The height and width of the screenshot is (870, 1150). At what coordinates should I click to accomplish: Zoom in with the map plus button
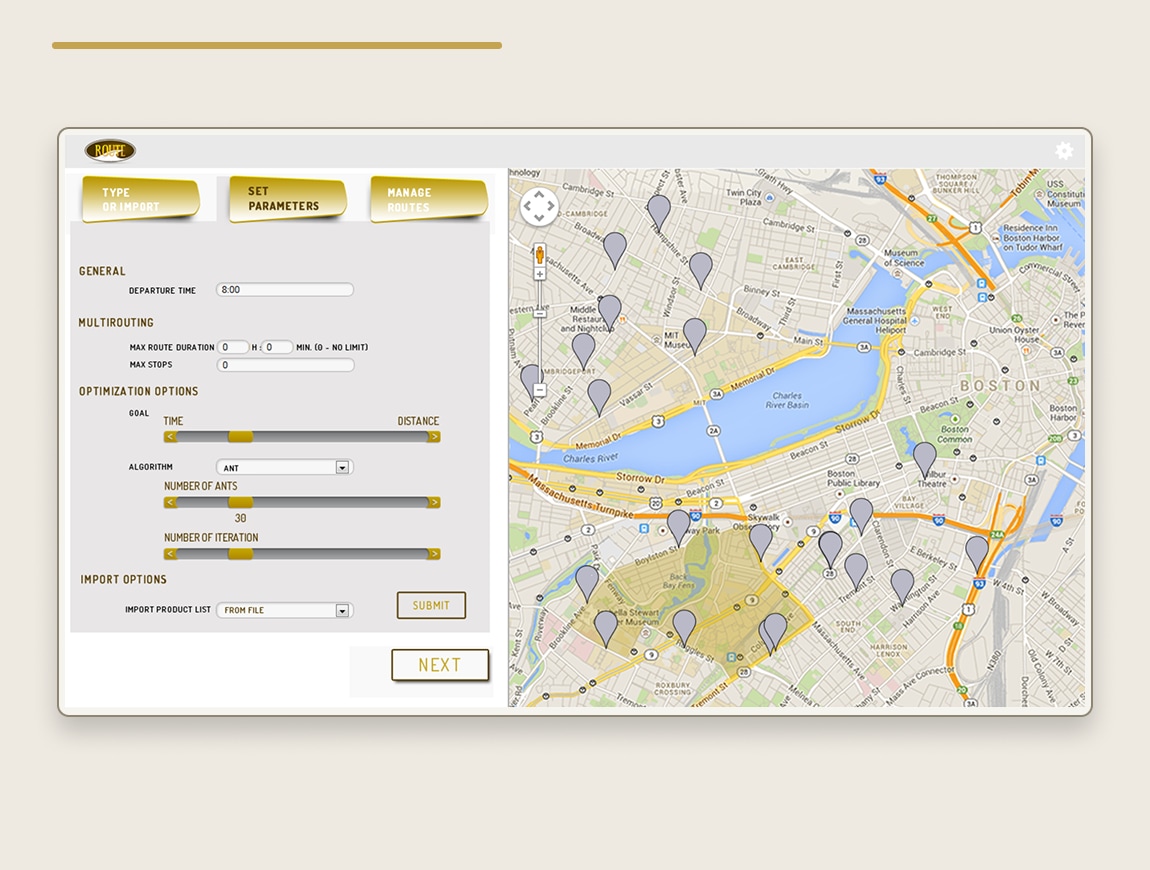(540, 274)
